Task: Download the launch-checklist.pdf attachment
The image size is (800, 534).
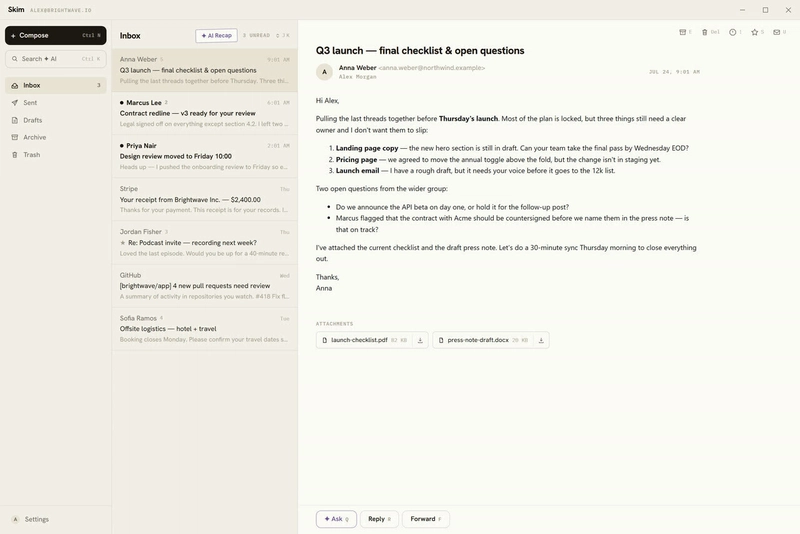Action: 420,340
